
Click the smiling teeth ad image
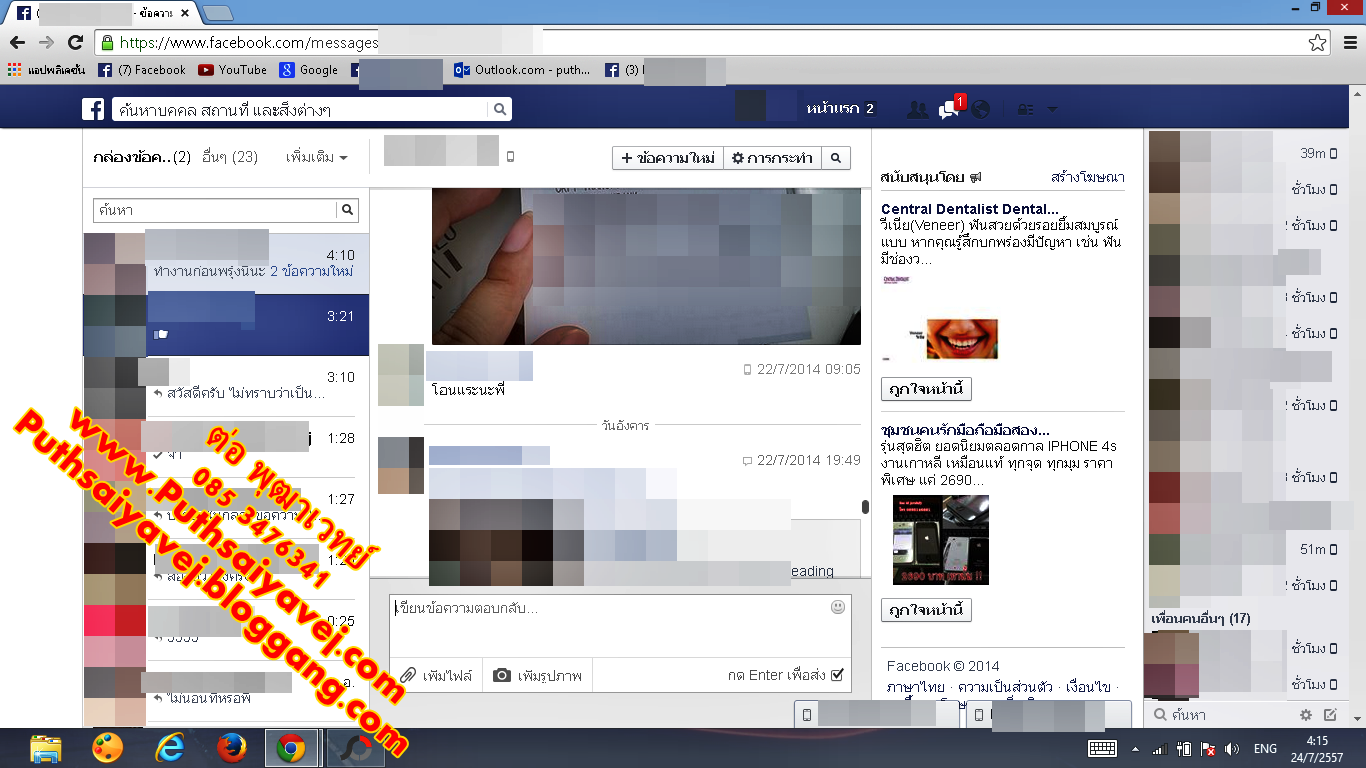(962, 339)
